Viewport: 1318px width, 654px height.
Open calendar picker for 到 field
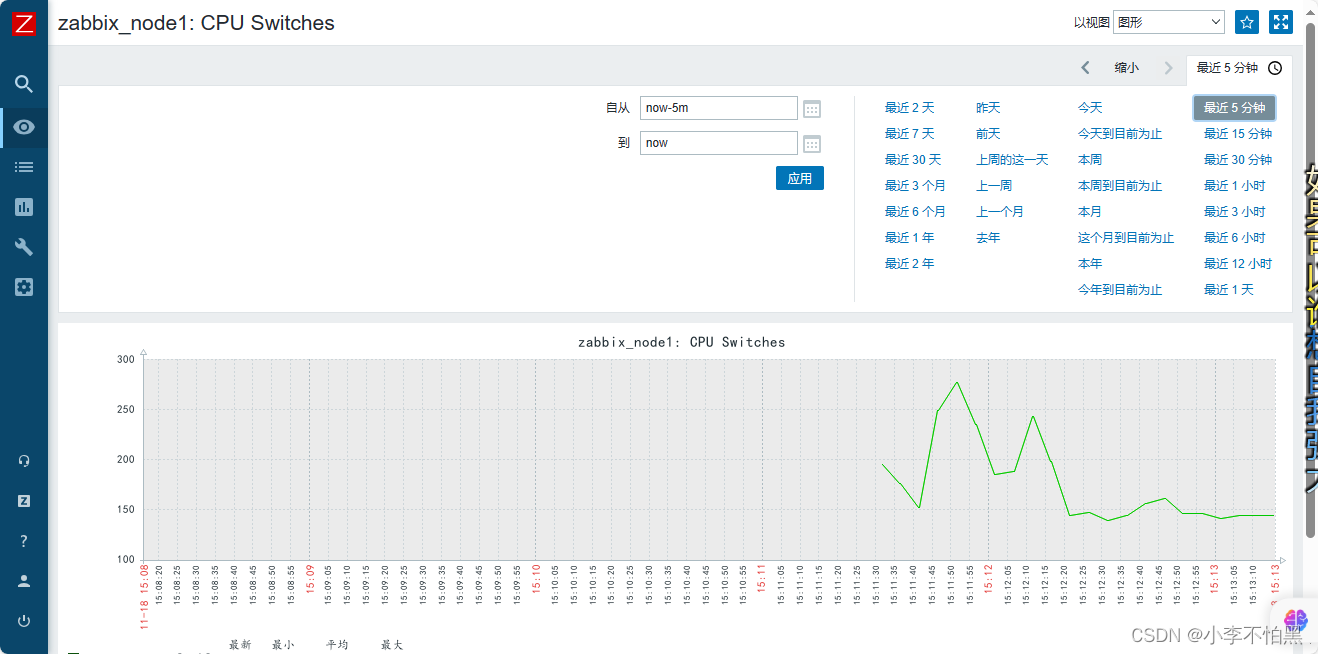812,143
